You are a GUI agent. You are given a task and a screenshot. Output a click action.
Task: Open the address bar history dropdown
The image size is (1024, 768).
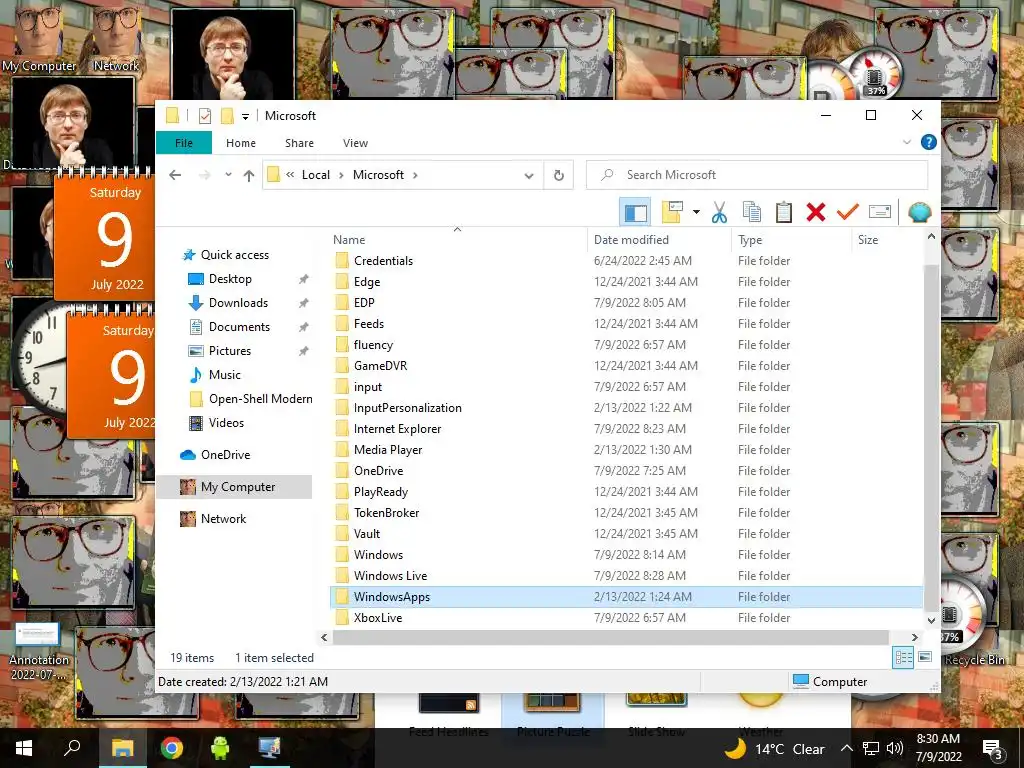529,175
